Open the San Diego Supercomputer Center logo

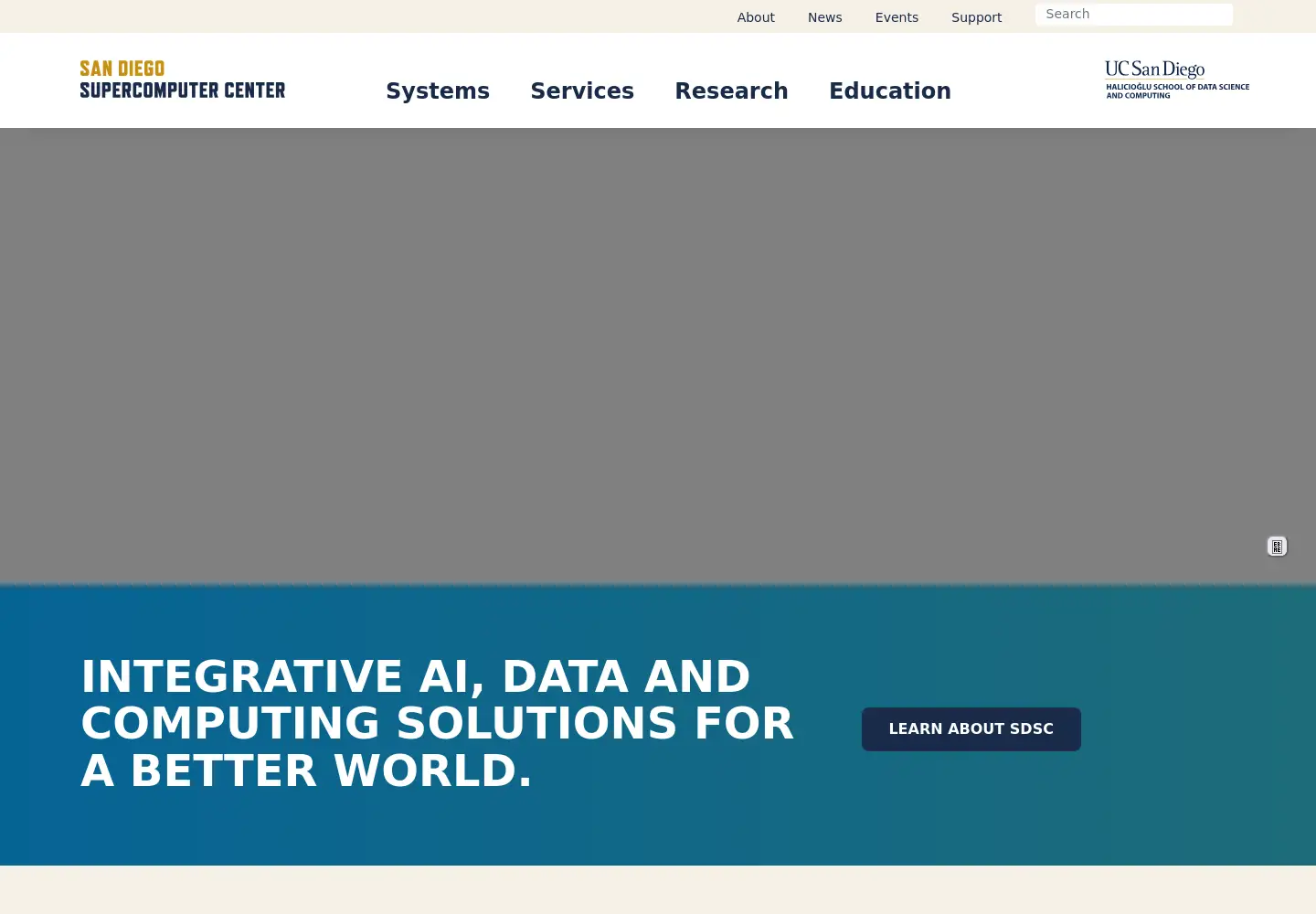tap(183, 80)
